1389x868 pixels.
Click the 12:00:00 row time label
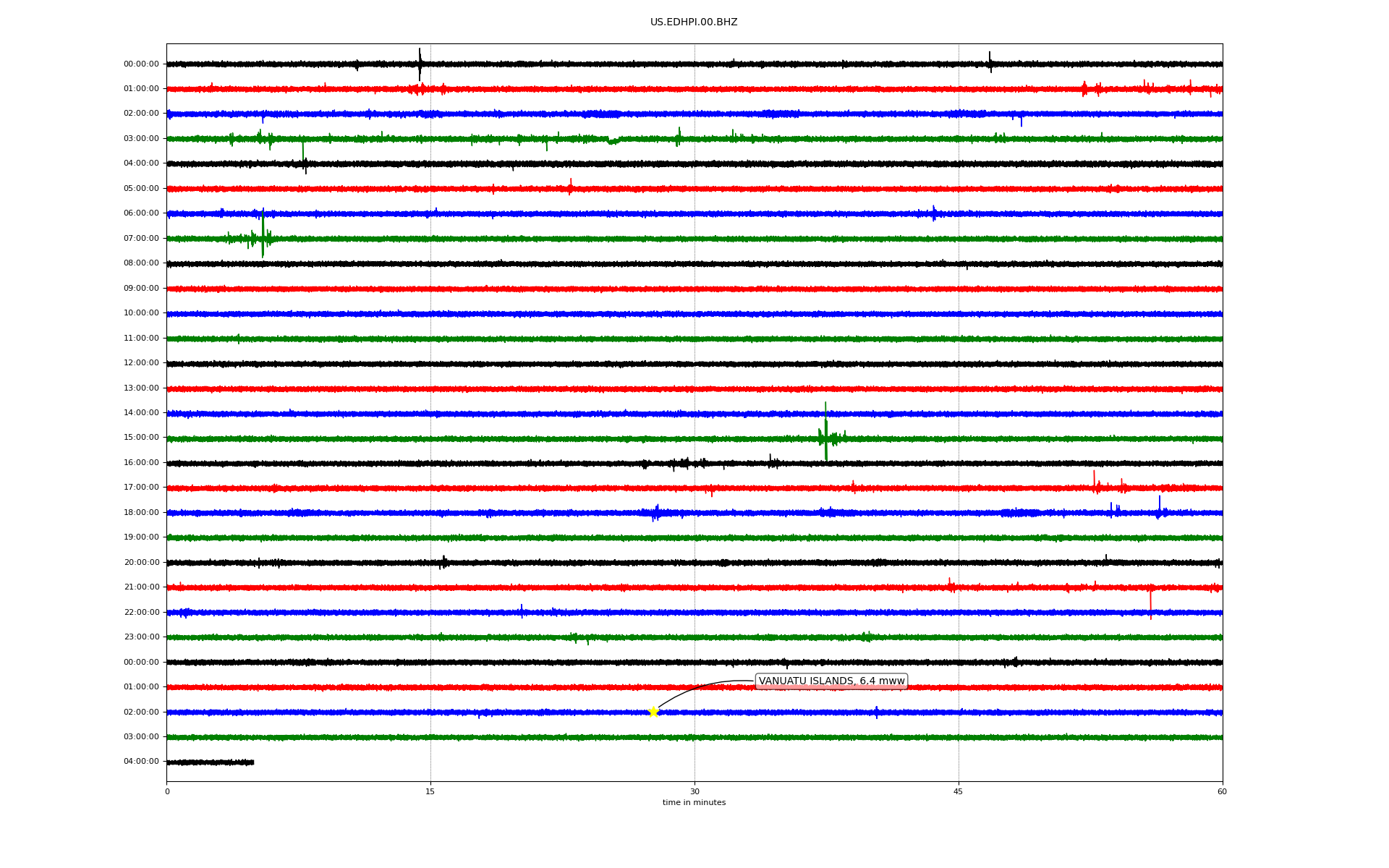pyautogui.click(x=141, y=363)
